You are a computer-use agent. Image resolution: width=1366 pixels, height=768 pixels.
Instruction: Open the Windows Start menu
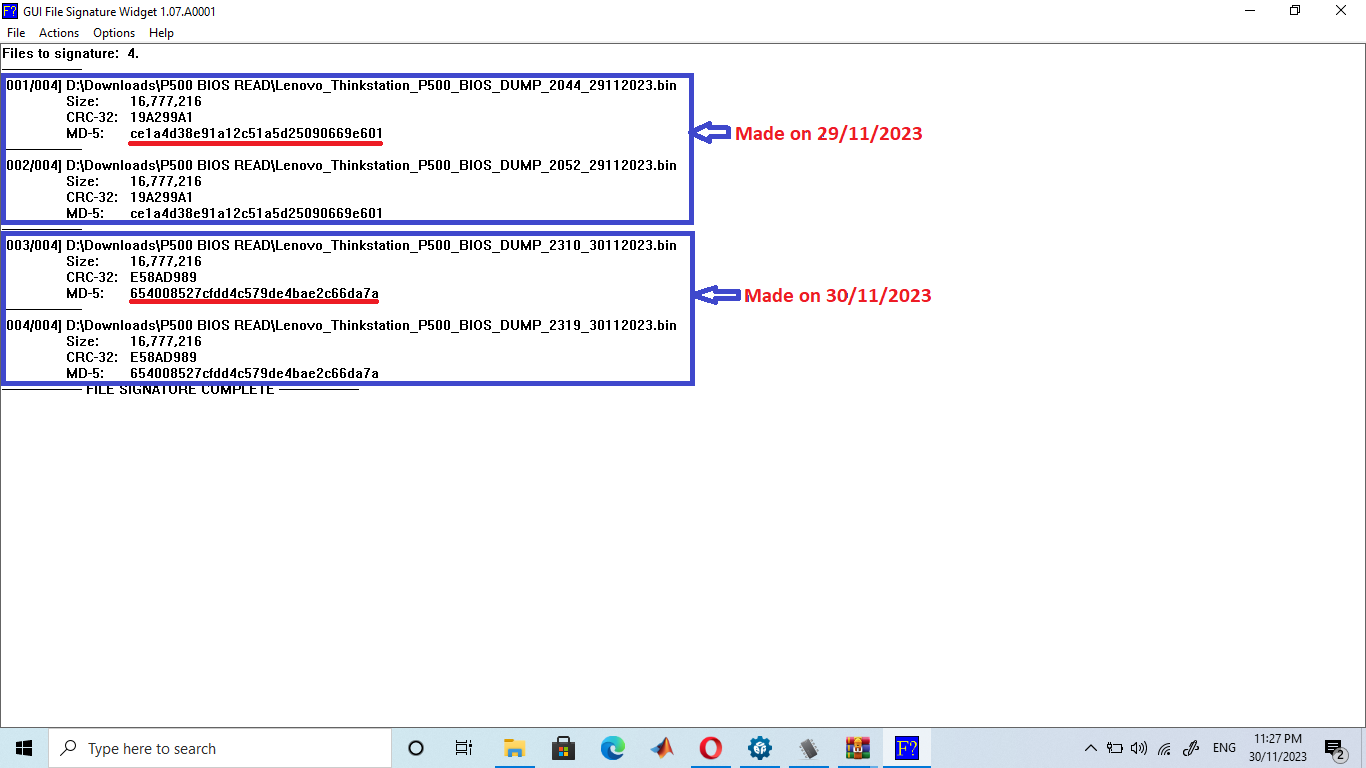tap(24, 748)
